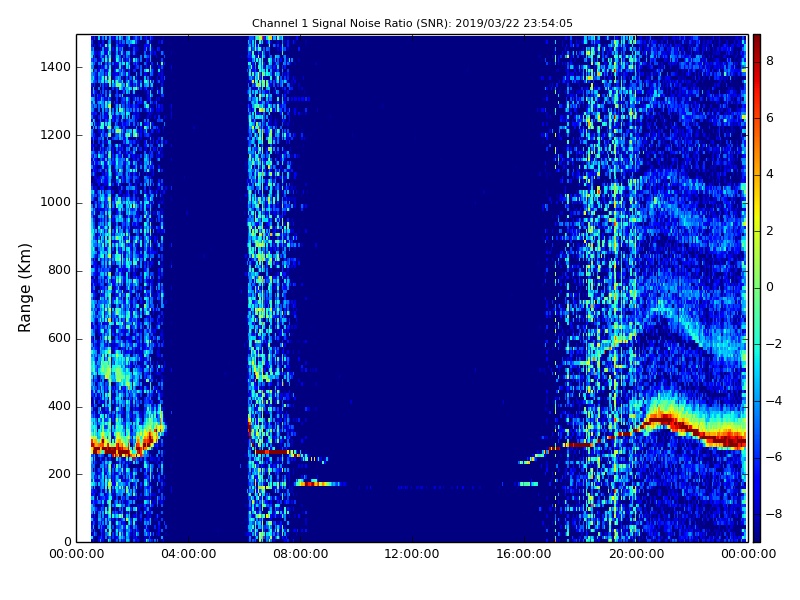Click the colorbar label 6
800x600 pixels.
click(770, 118)
